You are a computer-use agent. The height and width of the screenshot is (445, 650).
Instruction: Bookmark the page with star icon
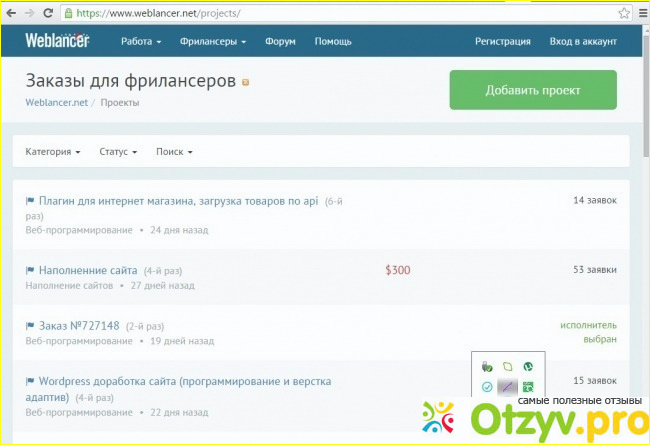(623, 14)
